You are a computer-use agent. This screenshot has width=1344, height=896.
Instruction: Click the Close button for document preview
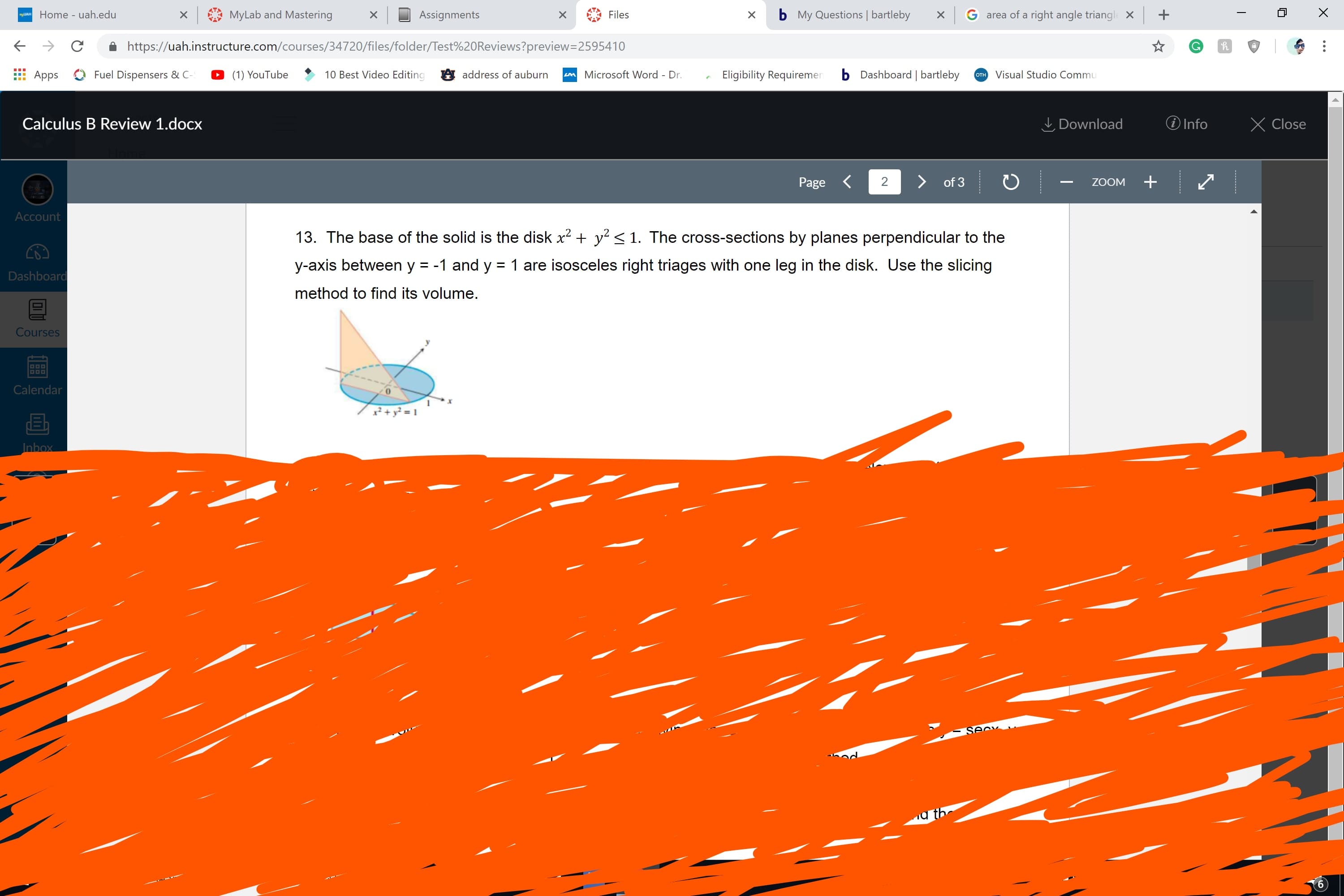point(1281,123)
